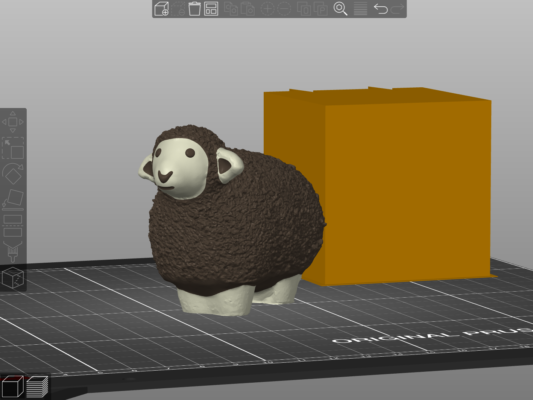Delete selected with the trash icon

click(x=194, y=8)
